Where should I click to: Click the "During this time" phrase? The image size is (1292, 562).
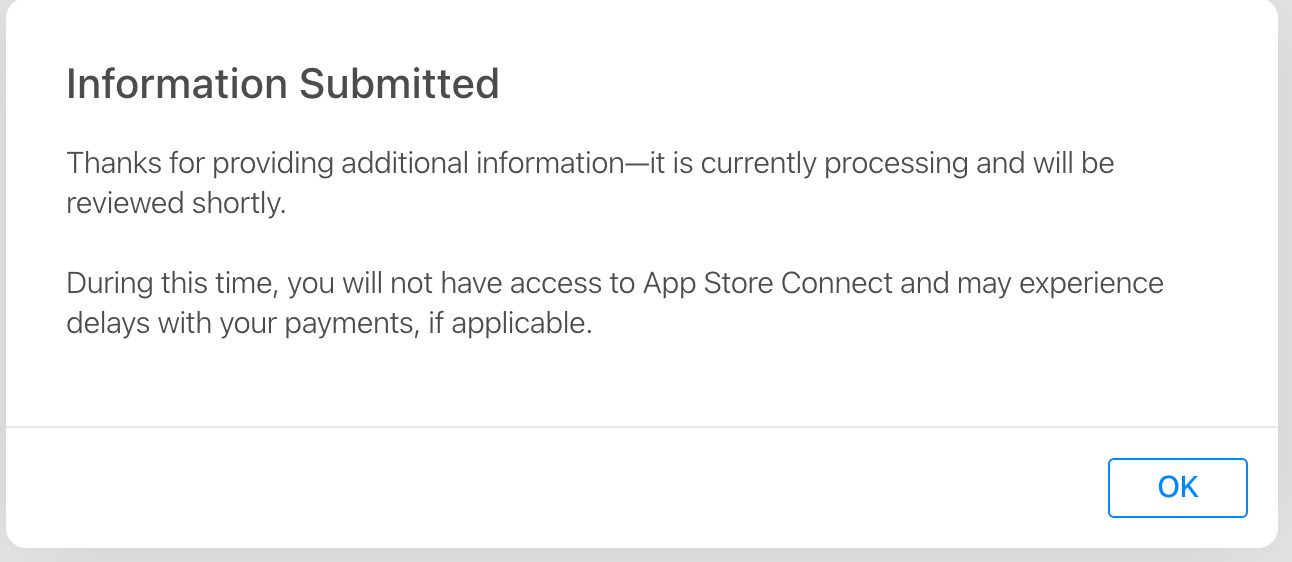(x=170, y=283)
